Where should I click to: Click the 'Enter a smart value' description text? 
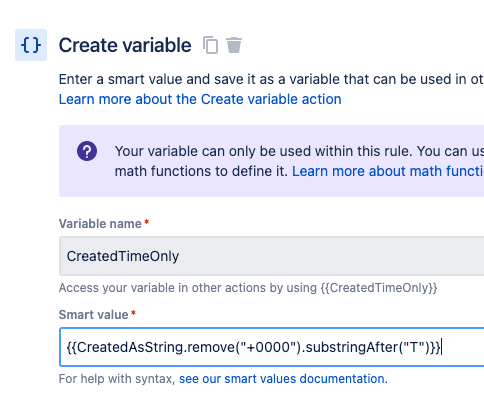(x=271, y=80)
